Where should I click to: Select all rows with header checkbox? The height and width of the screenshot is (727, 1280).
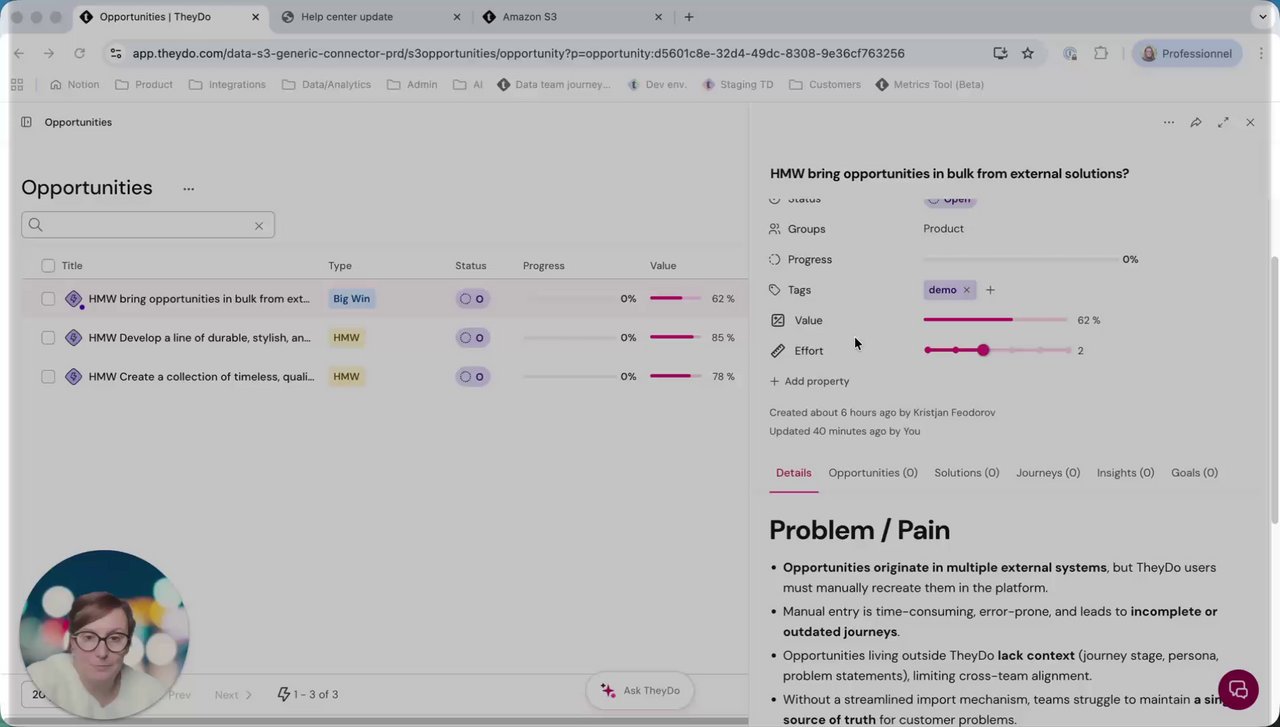tap(48, 266)
